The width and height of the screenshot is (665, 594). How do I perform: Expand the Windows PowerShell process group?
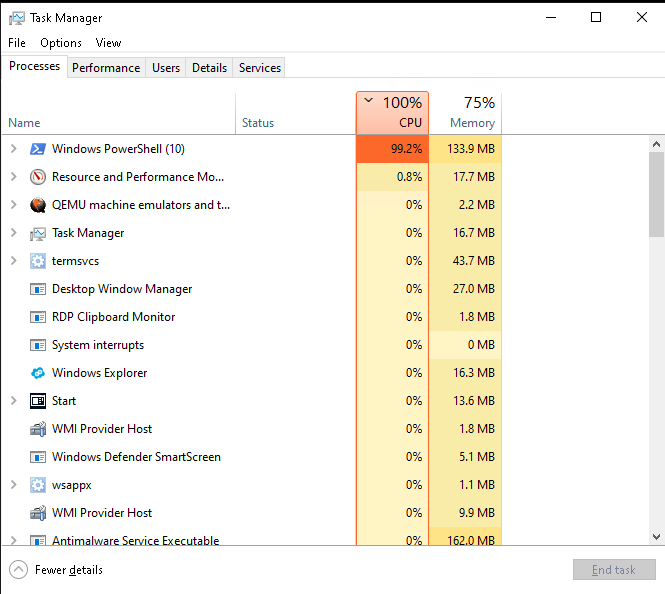tap(13, 149)
